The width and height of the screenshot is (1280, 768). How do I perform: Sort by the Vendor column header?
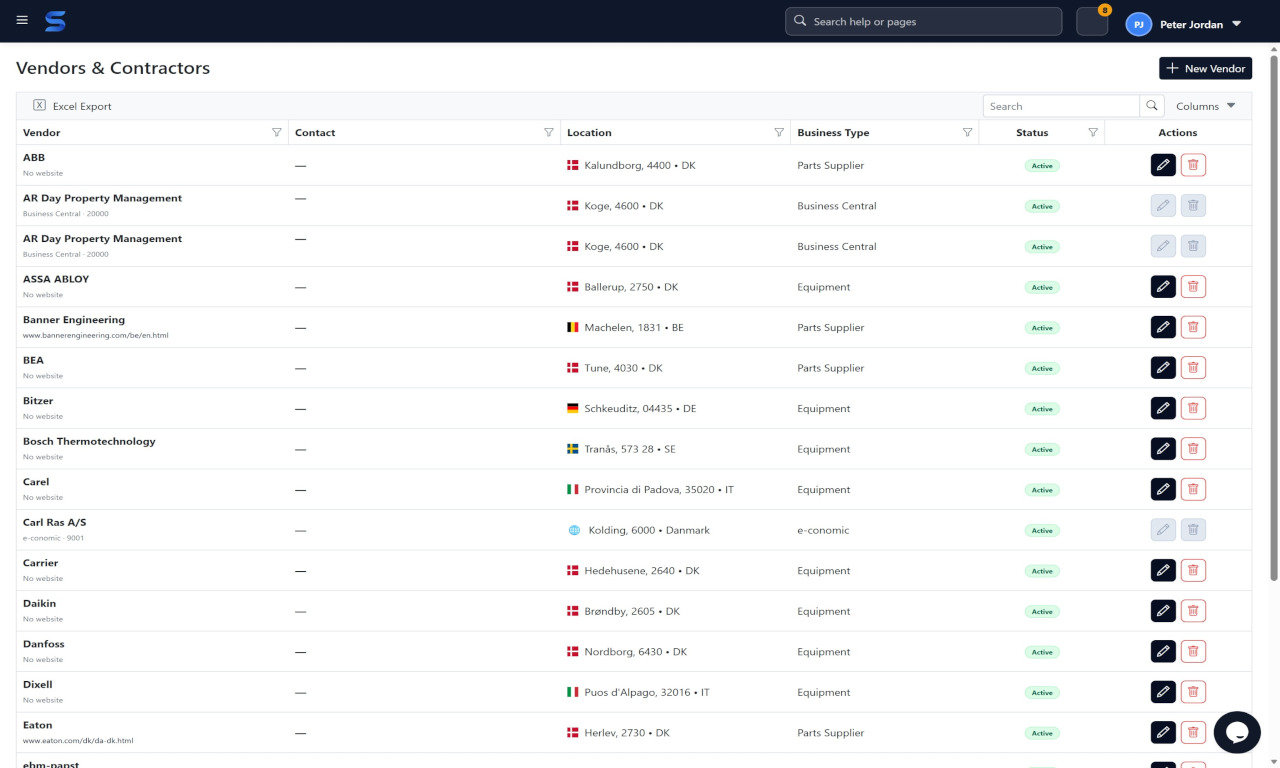click(x=42, y=132)
